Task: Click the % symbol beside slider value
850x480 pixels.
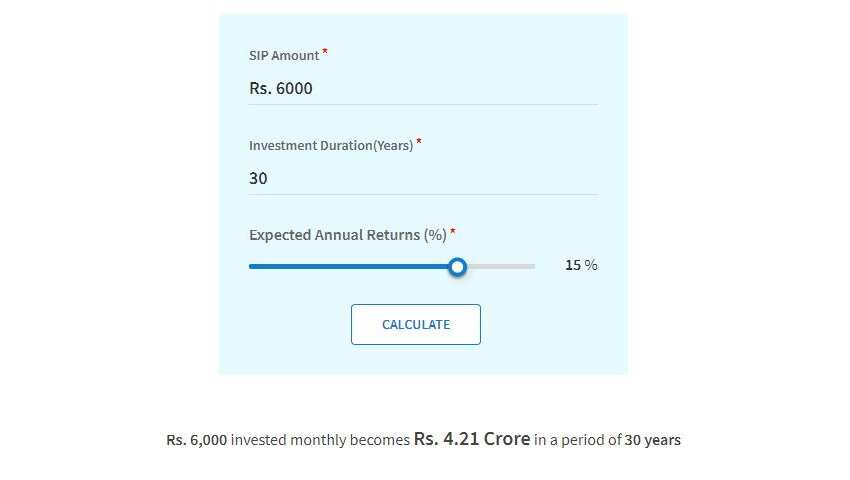Action: 591,265
